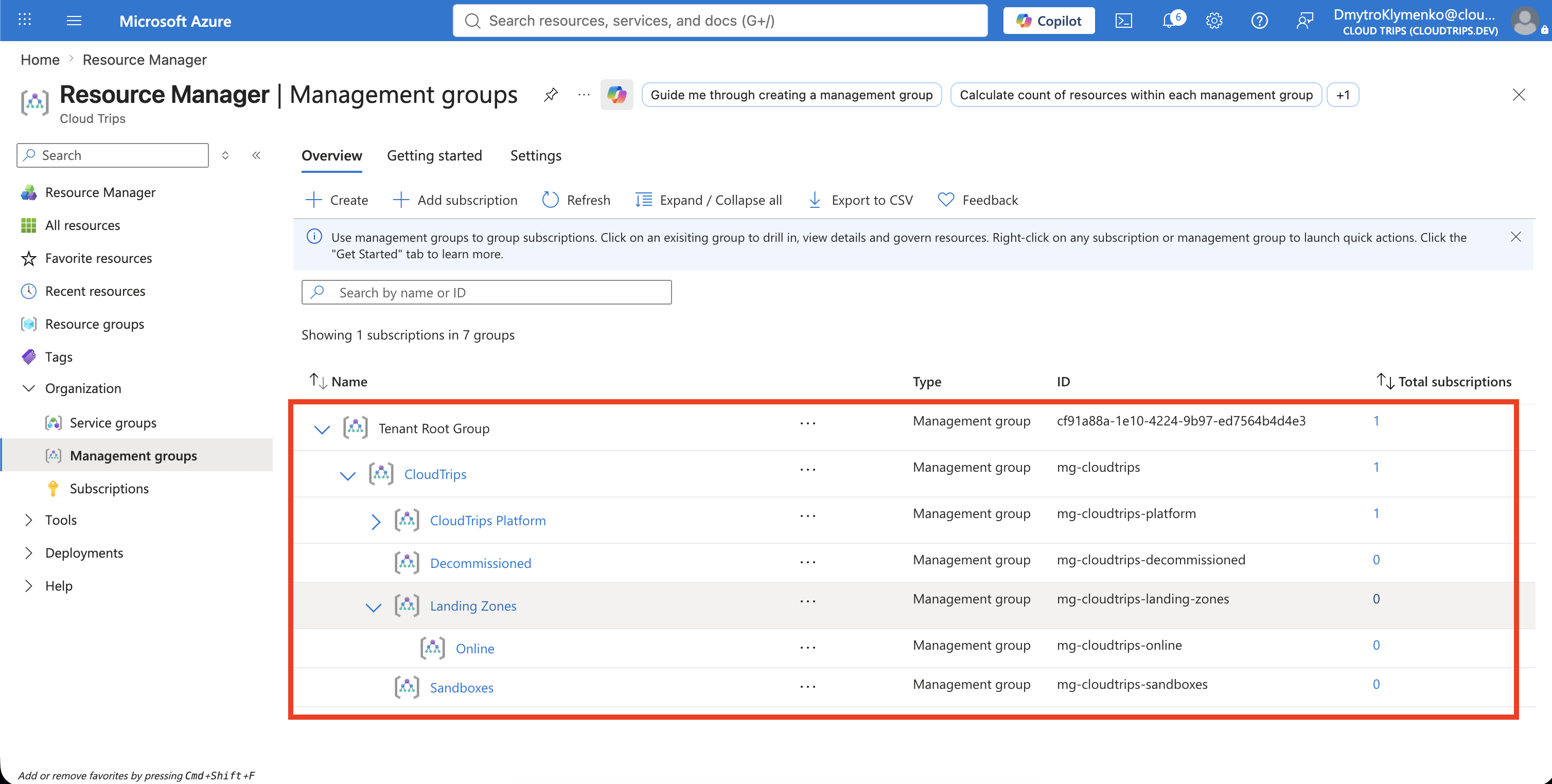Expand the Deployments sidebar section
Viewport: 1552px width, 784px height.
tap(28, 553)
